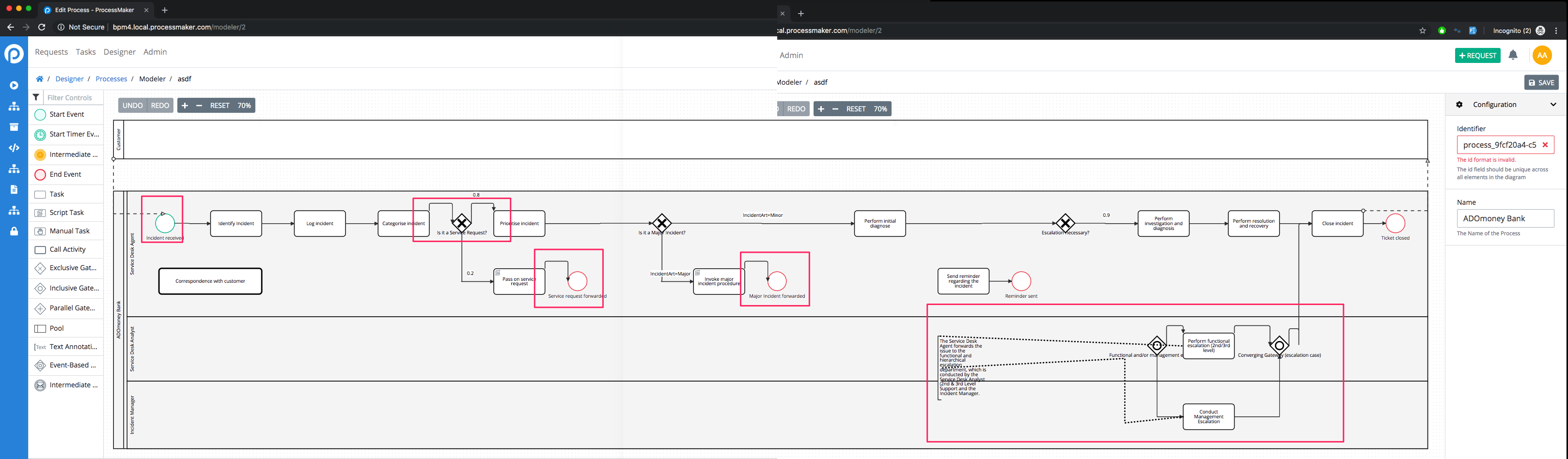Click the notification bell icon
The image size is (1568, 459).
point(1514,55)
